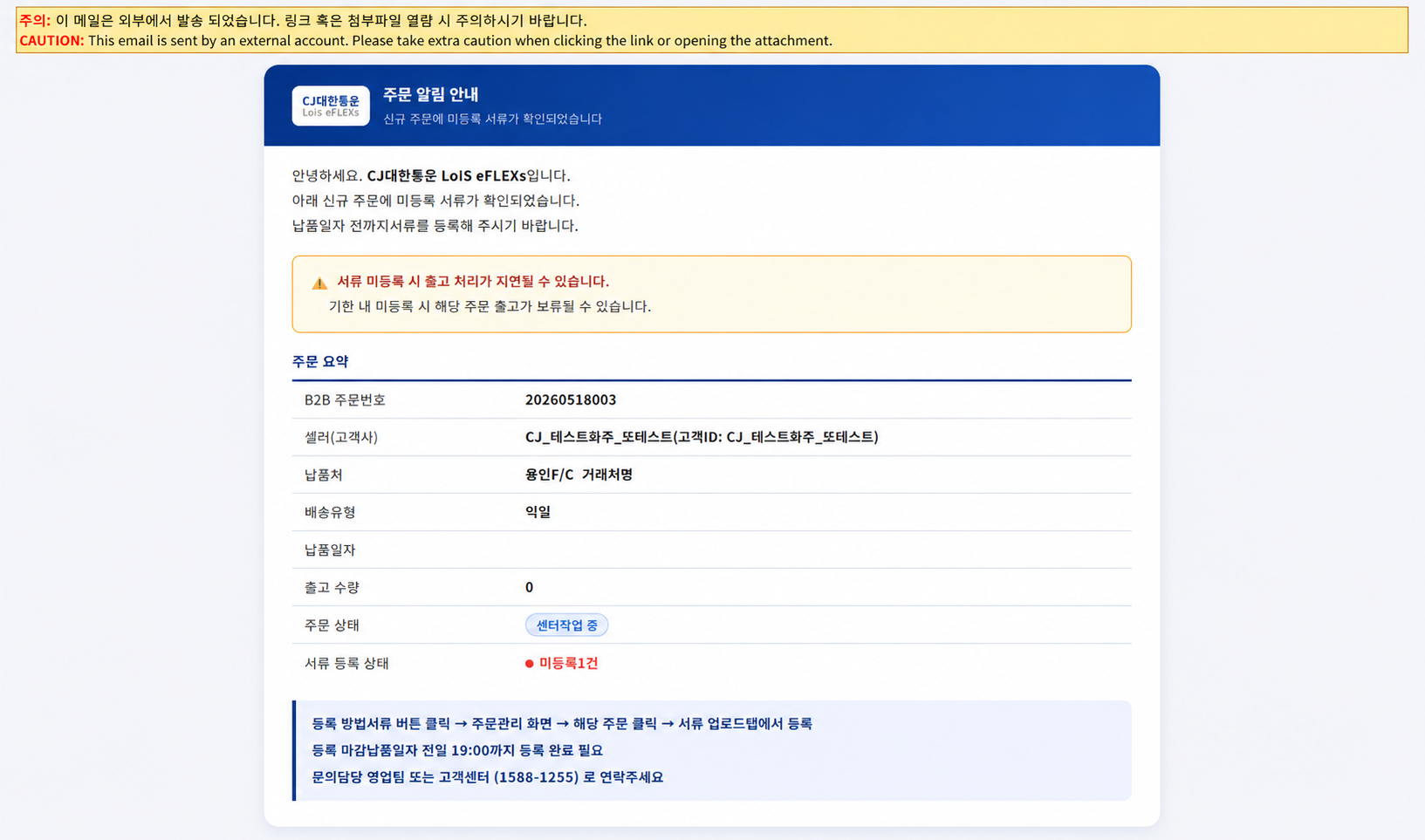Select the 출고 수량 value 0
This screenshot has width=1425, height=840.
(529, 587)
